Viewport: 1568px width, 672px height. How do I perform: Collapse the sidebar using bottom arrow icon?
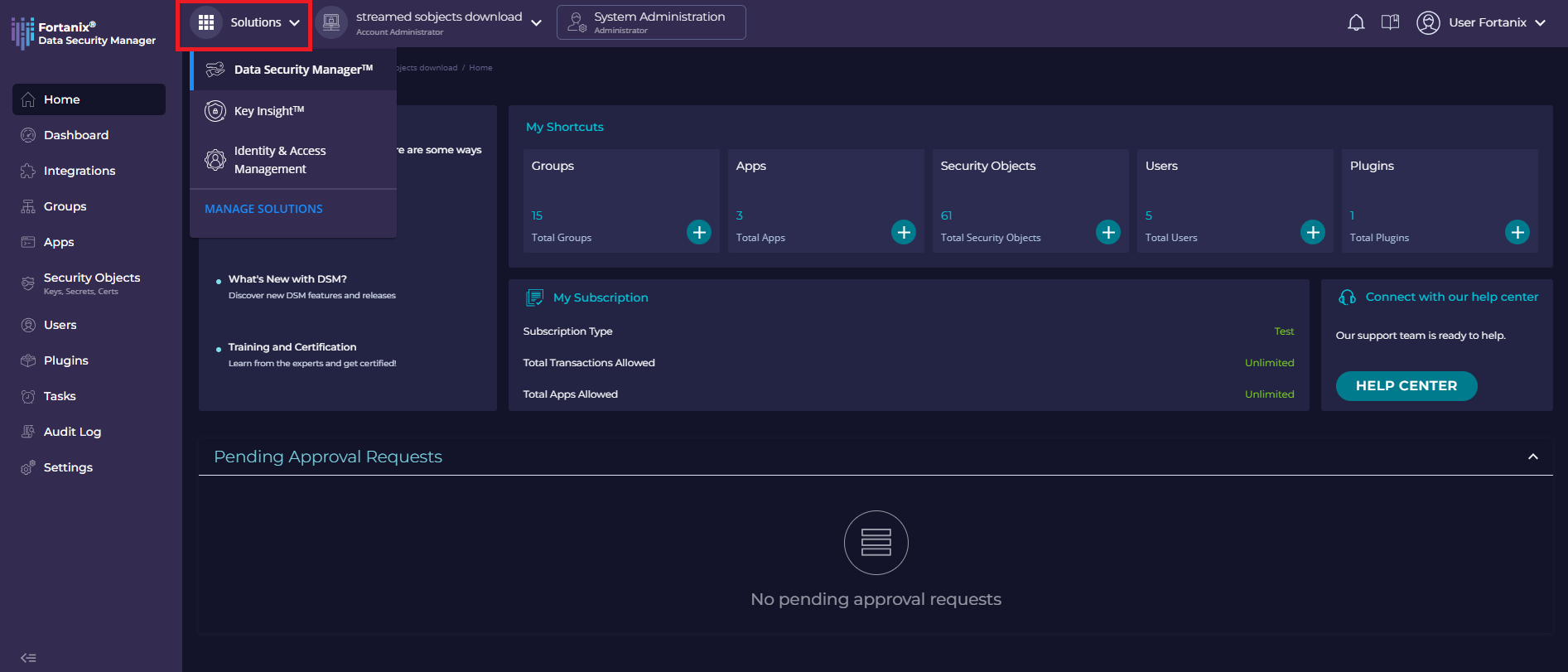pos(28,658)
